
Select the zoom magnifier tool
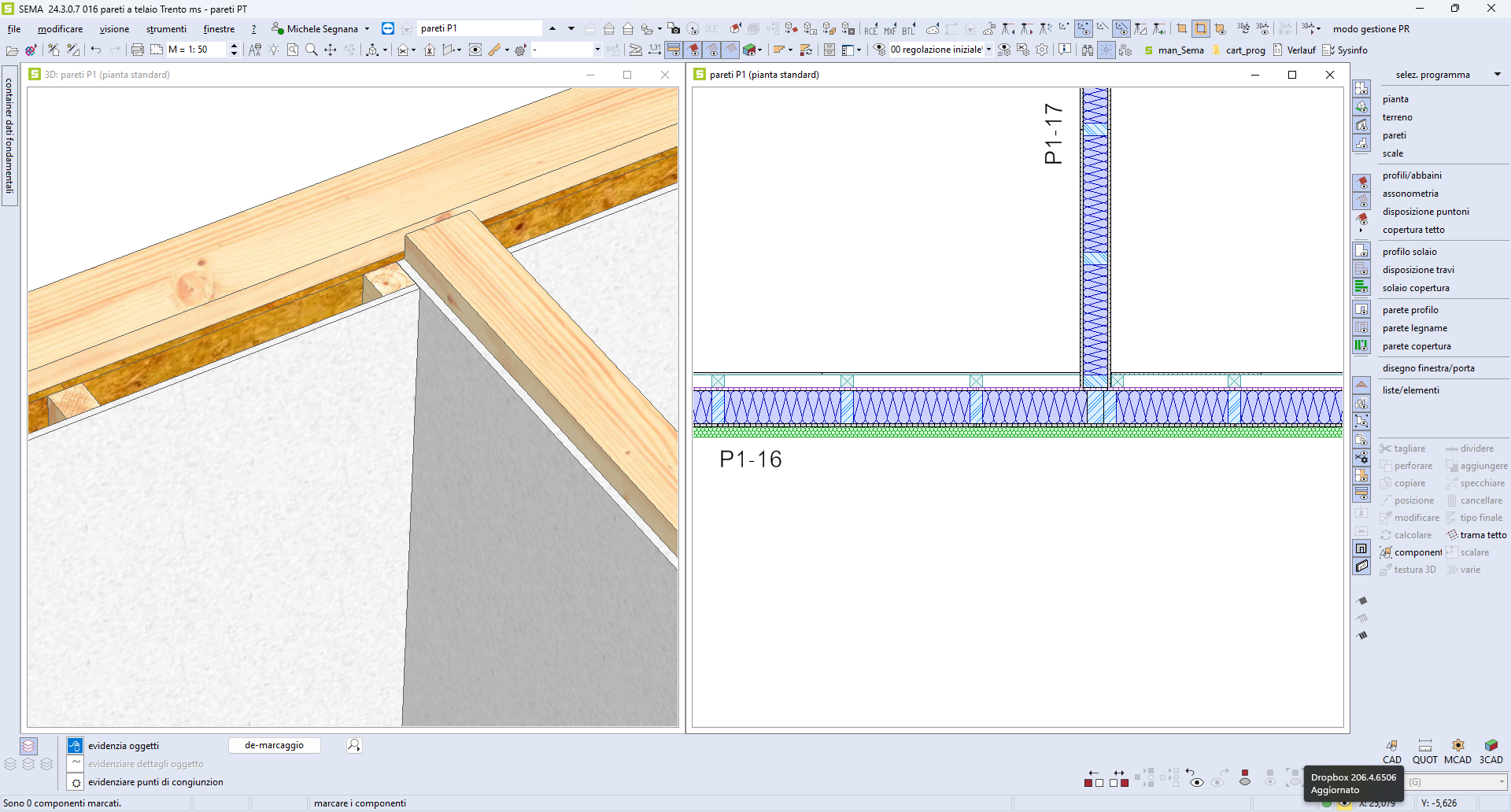312,50
